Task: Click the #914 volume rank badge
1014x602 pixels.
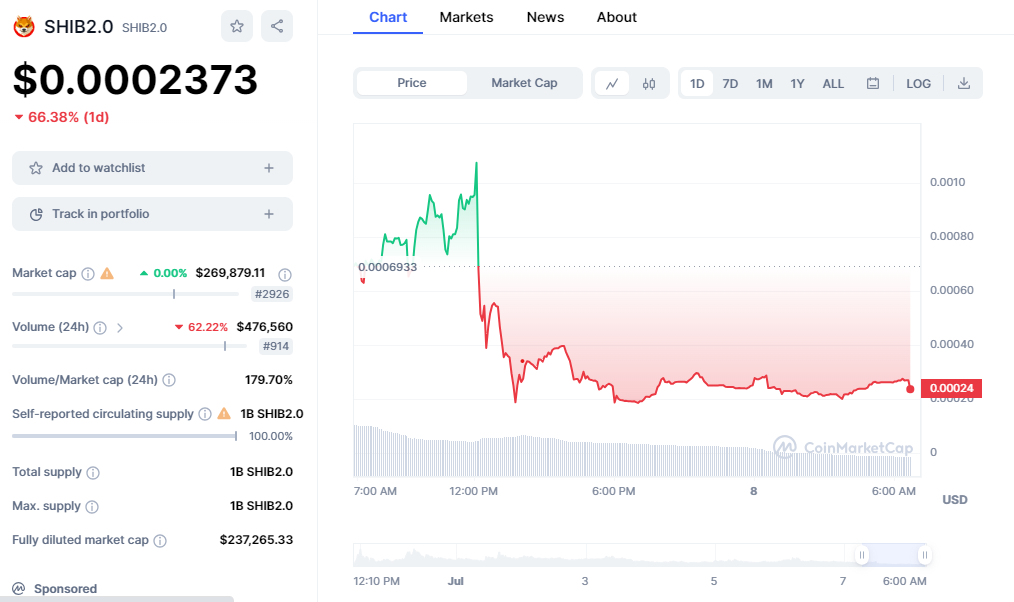Action: tap(275, 346)
